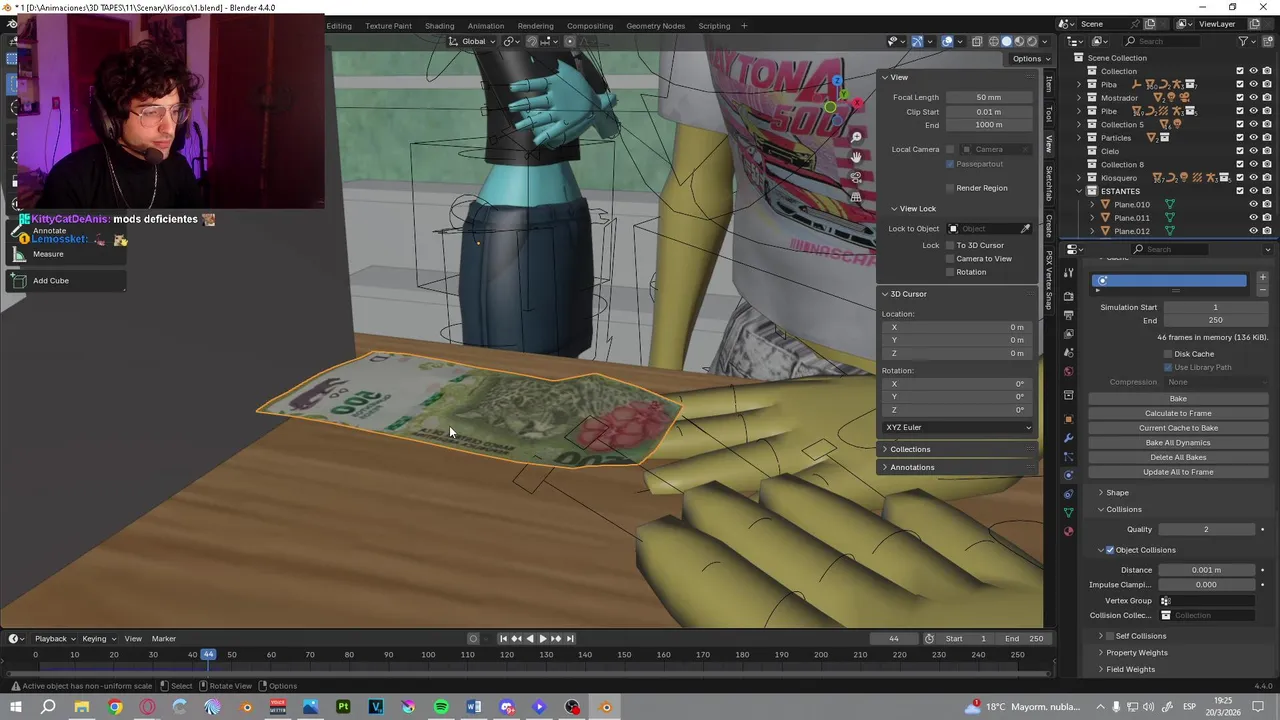
Task: Open the Output properties tab
Action: click(1068, 315)
